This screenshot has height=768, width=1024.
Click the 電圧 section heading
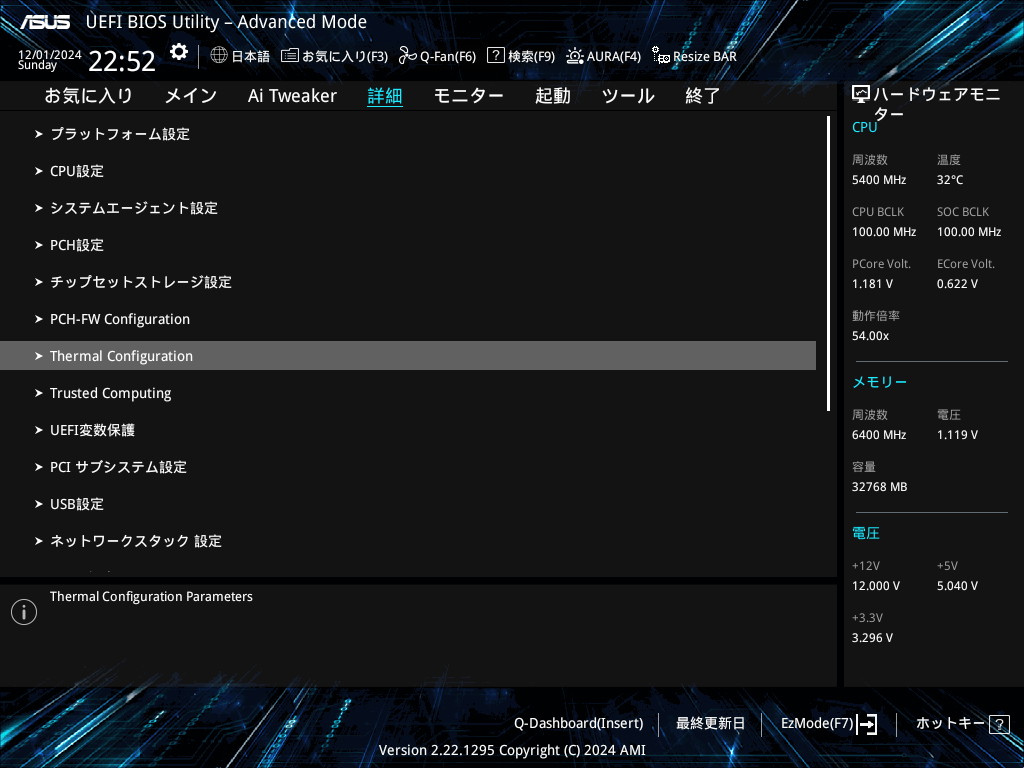[866, 533]
